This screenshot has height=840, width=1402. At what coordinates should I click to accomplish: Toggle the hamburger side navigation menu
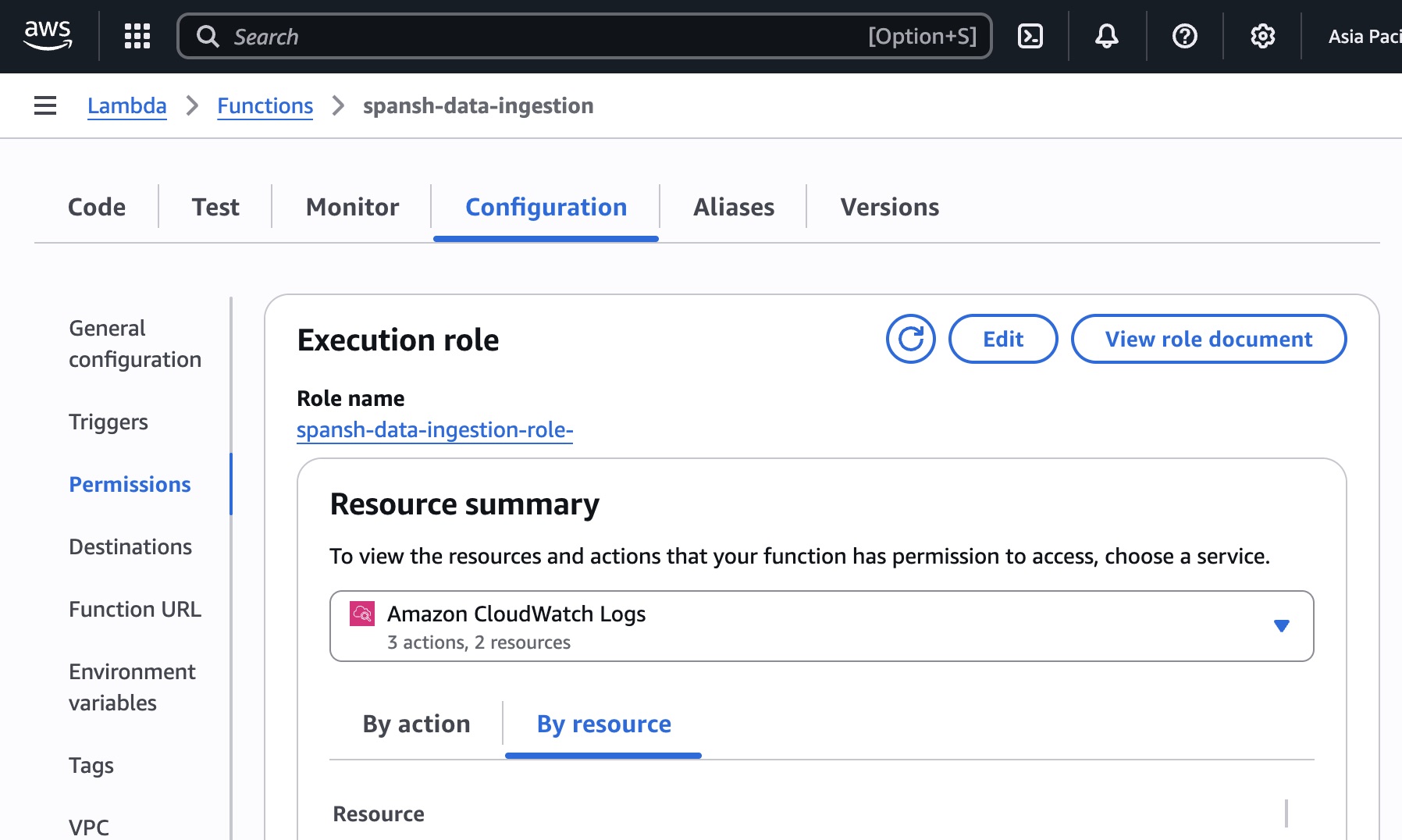(x=45, y=105)
